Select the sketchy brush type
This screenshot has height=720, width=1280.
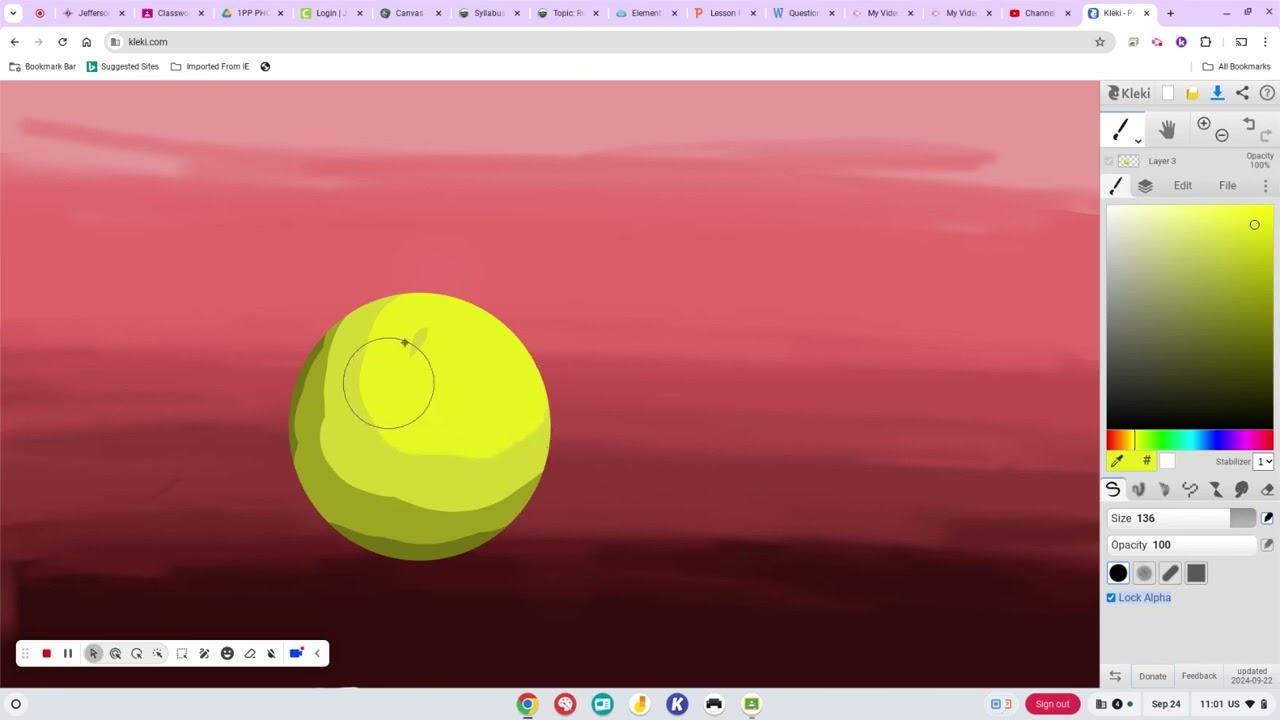point(1164,489)
